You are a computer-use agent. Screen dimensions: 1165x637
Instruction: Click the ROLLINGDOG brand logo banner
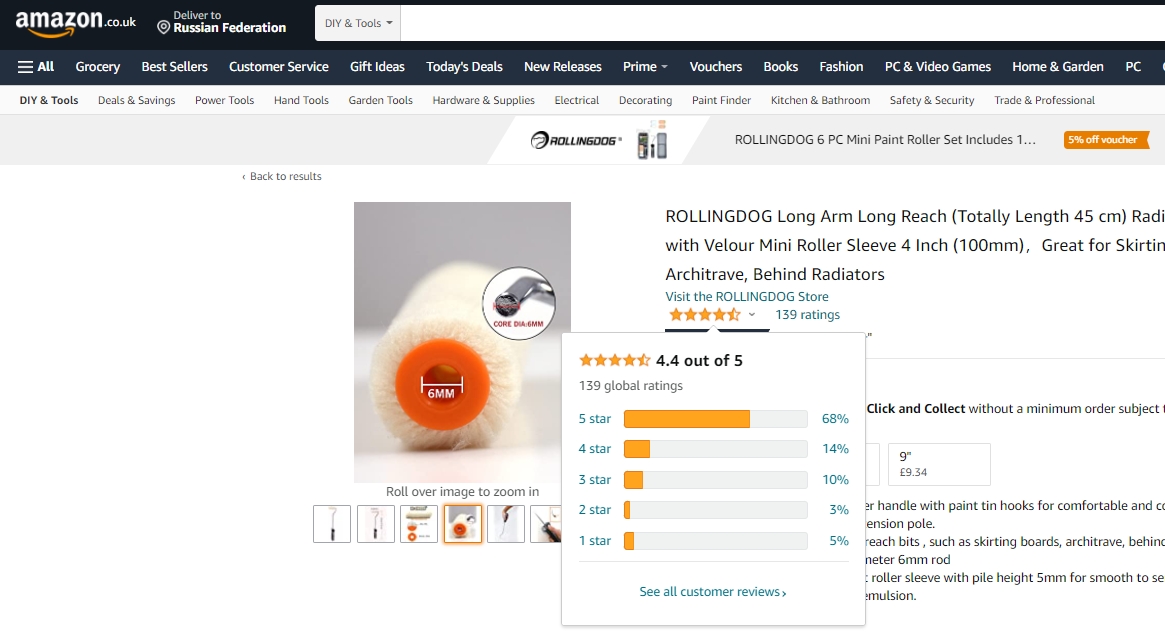coord(577,140)
